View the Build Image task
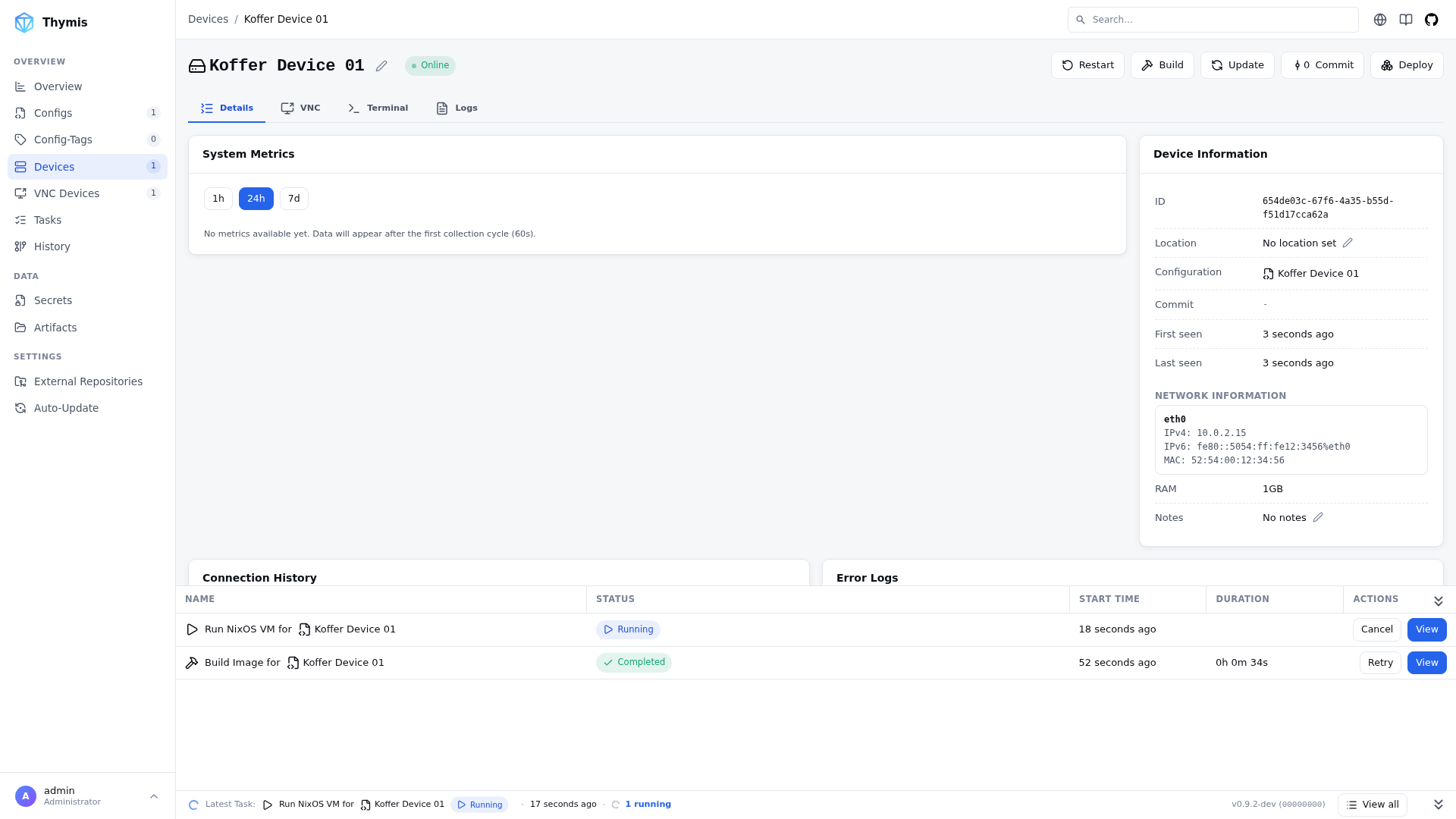Screen dimensions: 1456x819 (x=1427, y=663)
